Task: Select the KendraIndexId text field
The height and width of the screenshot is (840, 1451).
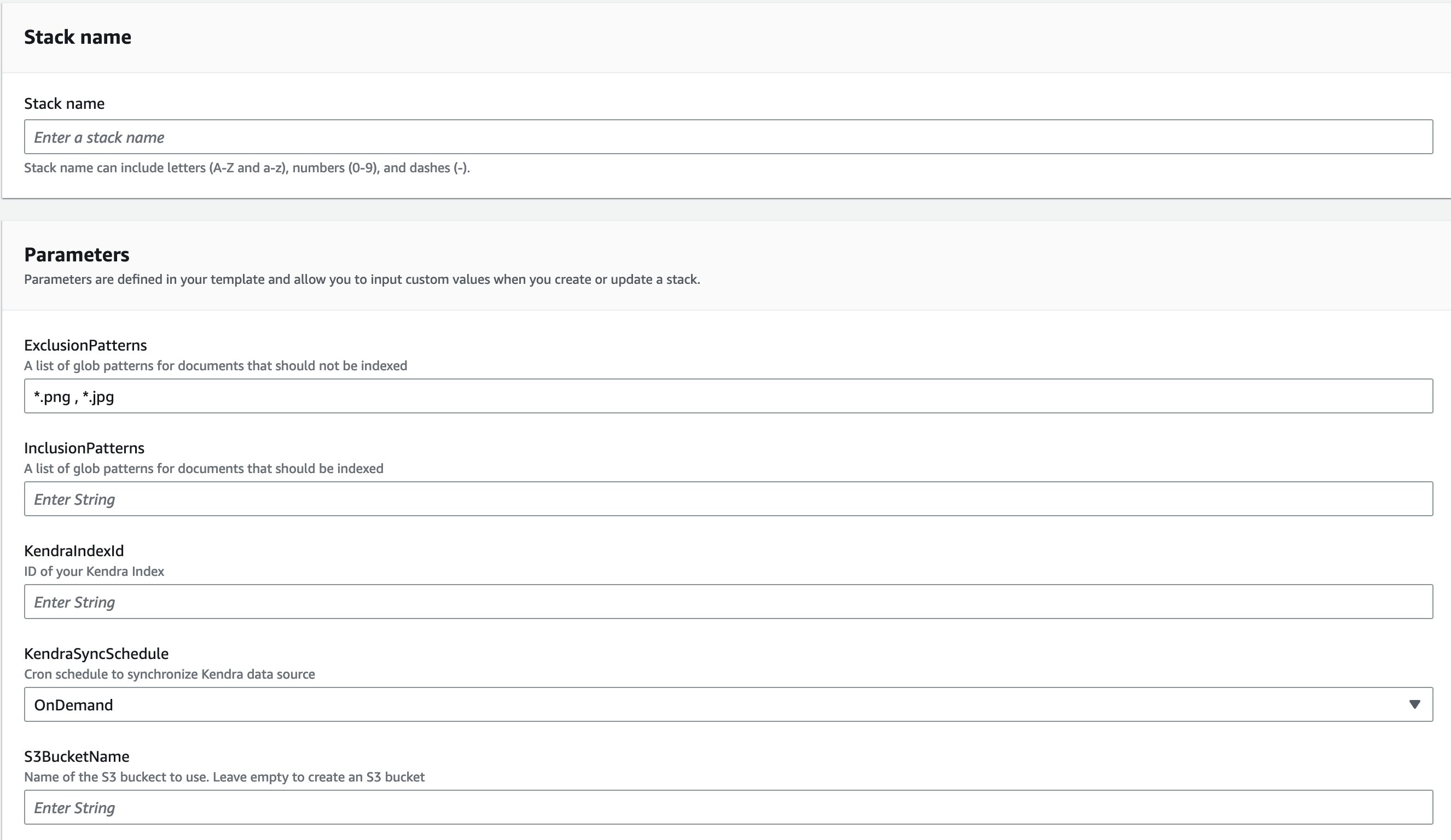Action: point(728,602)
